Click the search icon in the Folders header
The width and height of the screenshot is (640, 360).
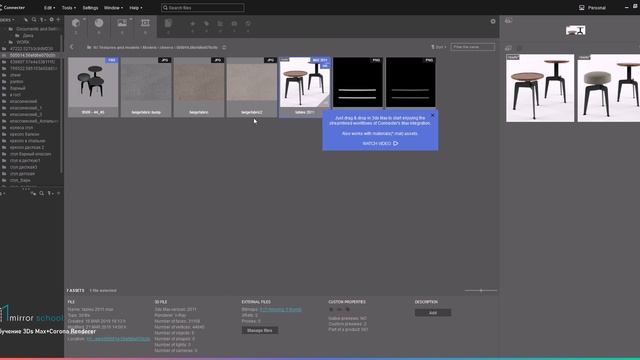click(34, 20)
